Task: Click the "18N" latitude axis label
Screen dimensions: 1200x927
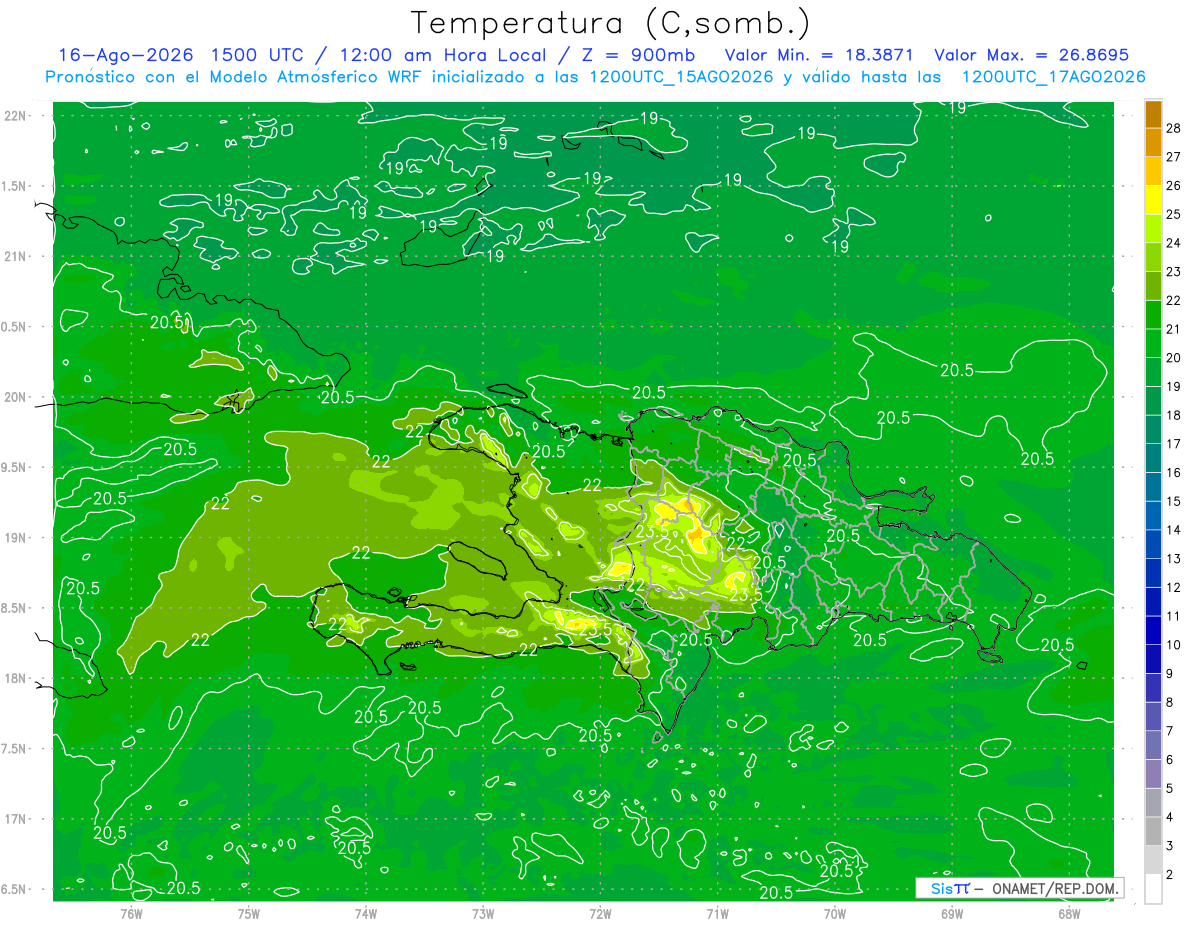Action: click(16, 678)
